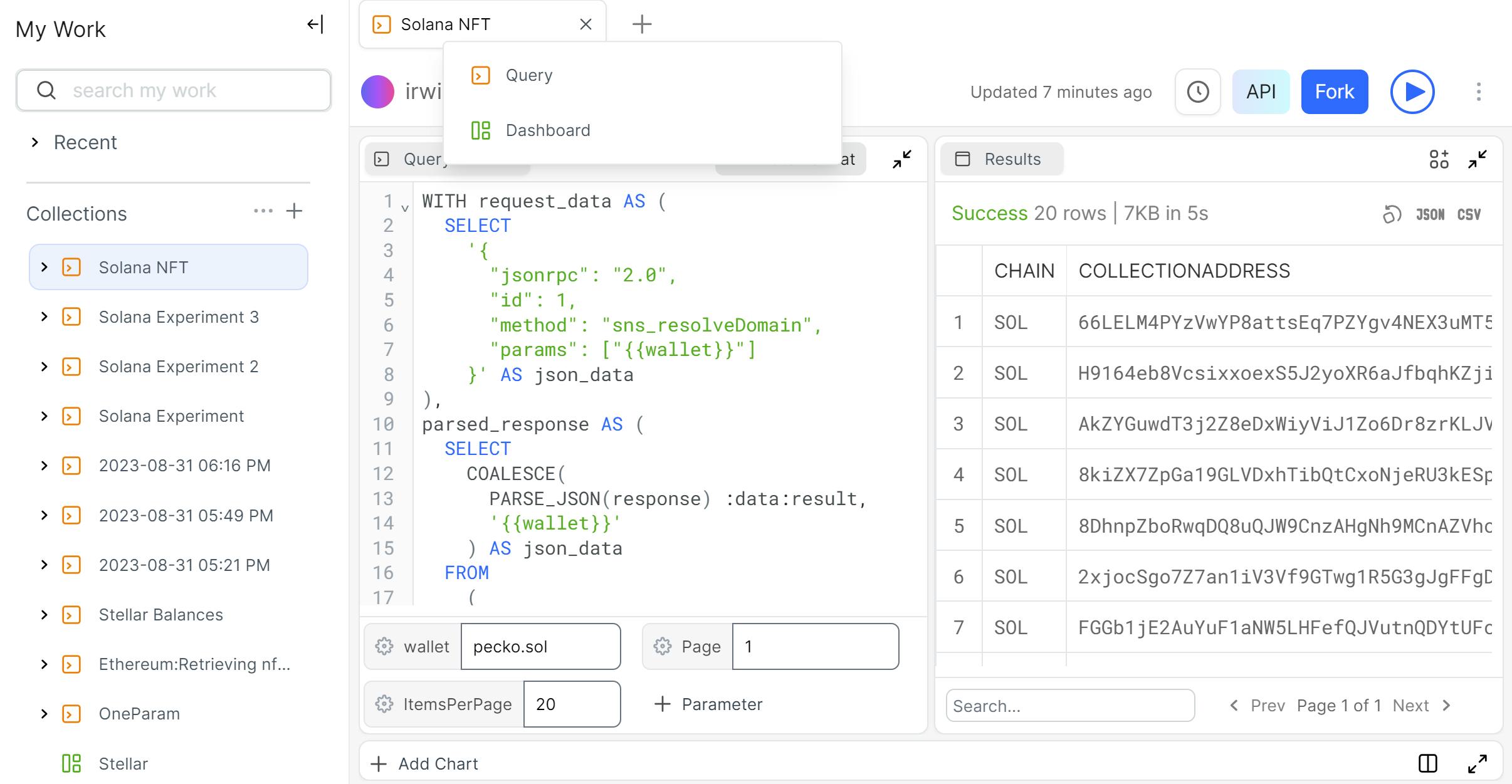The width and height of the screenshot is (1512, 784).
Task: Sort by COLLECTIONADDRESS column header
Action: pyautogui.click(x=1184, y=271)
